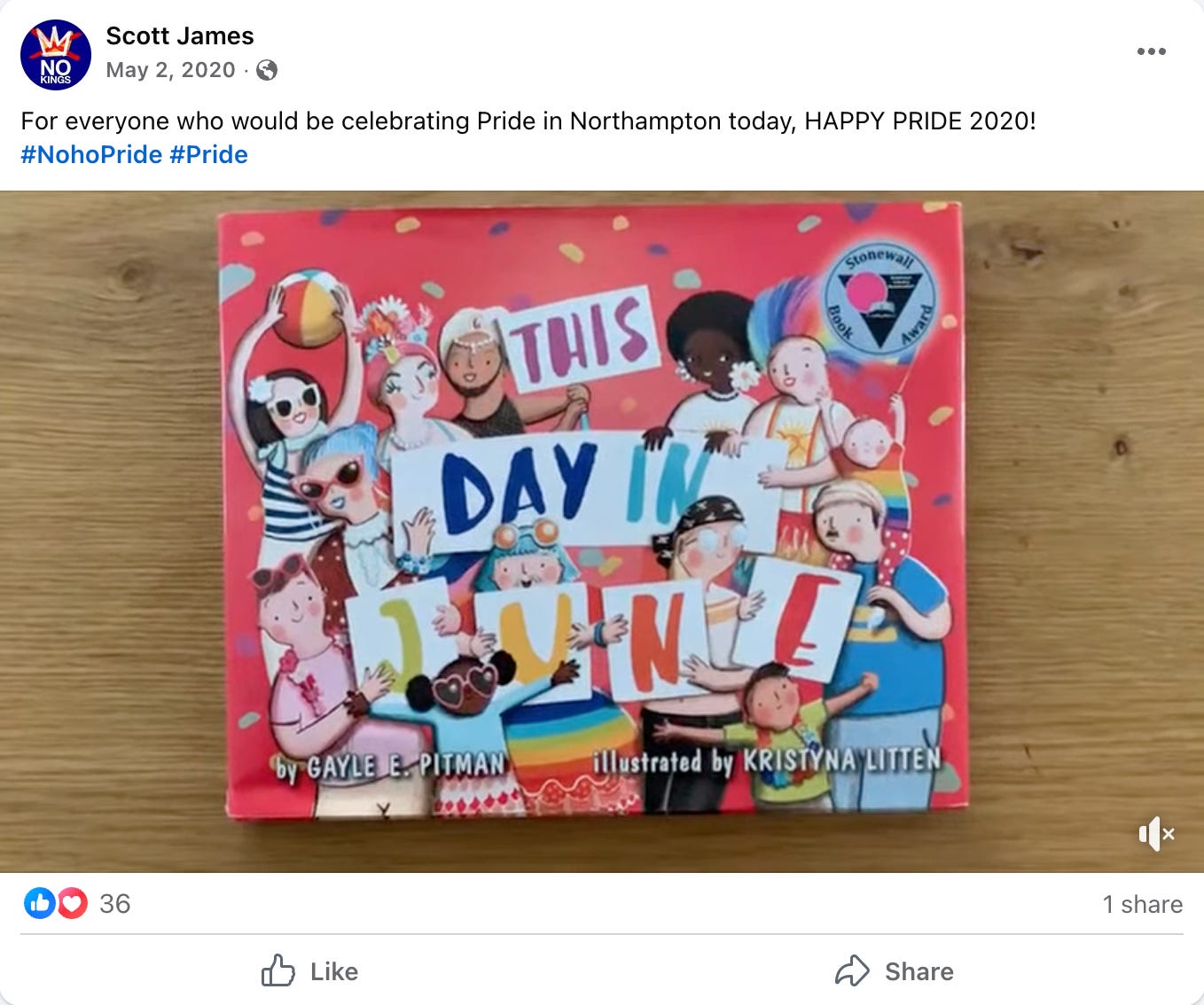The height and width of the screenshot is (1005, 1204).
Task: Click the Share label text
Action: tap(919, 972)
